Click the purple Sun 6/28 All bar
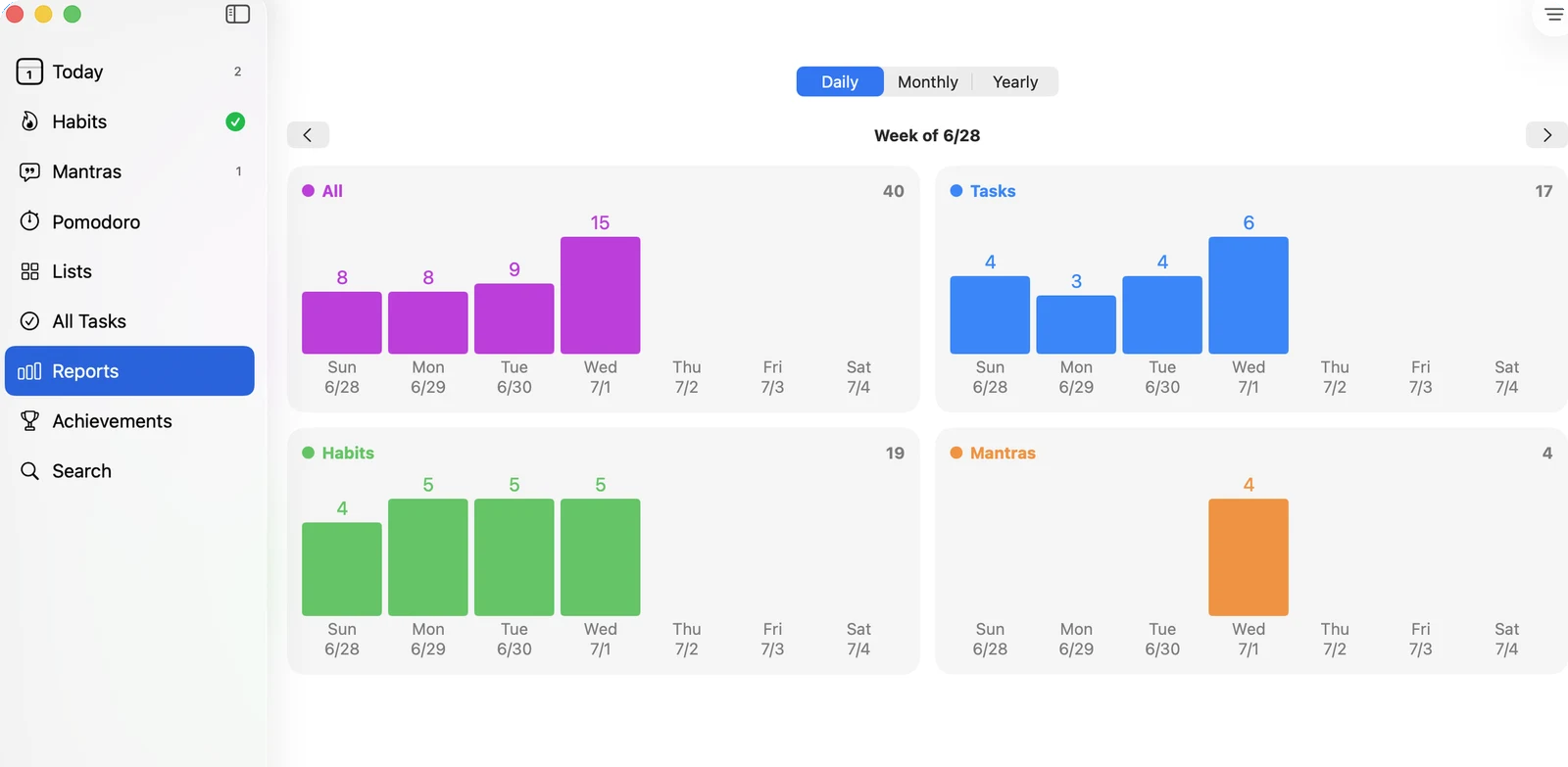The width and height of the screenshot is (1568, 767). pyautogui.click(x=342, y=322)
